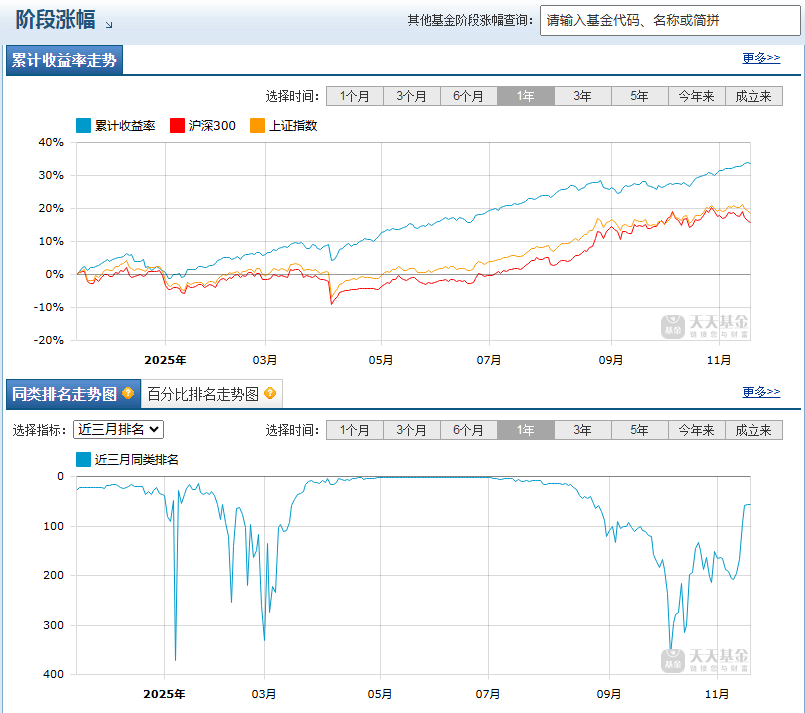Viewport: 805px width, 713px height.
Task: Click the -20% axis label on return chart
Action: point(49,340)
